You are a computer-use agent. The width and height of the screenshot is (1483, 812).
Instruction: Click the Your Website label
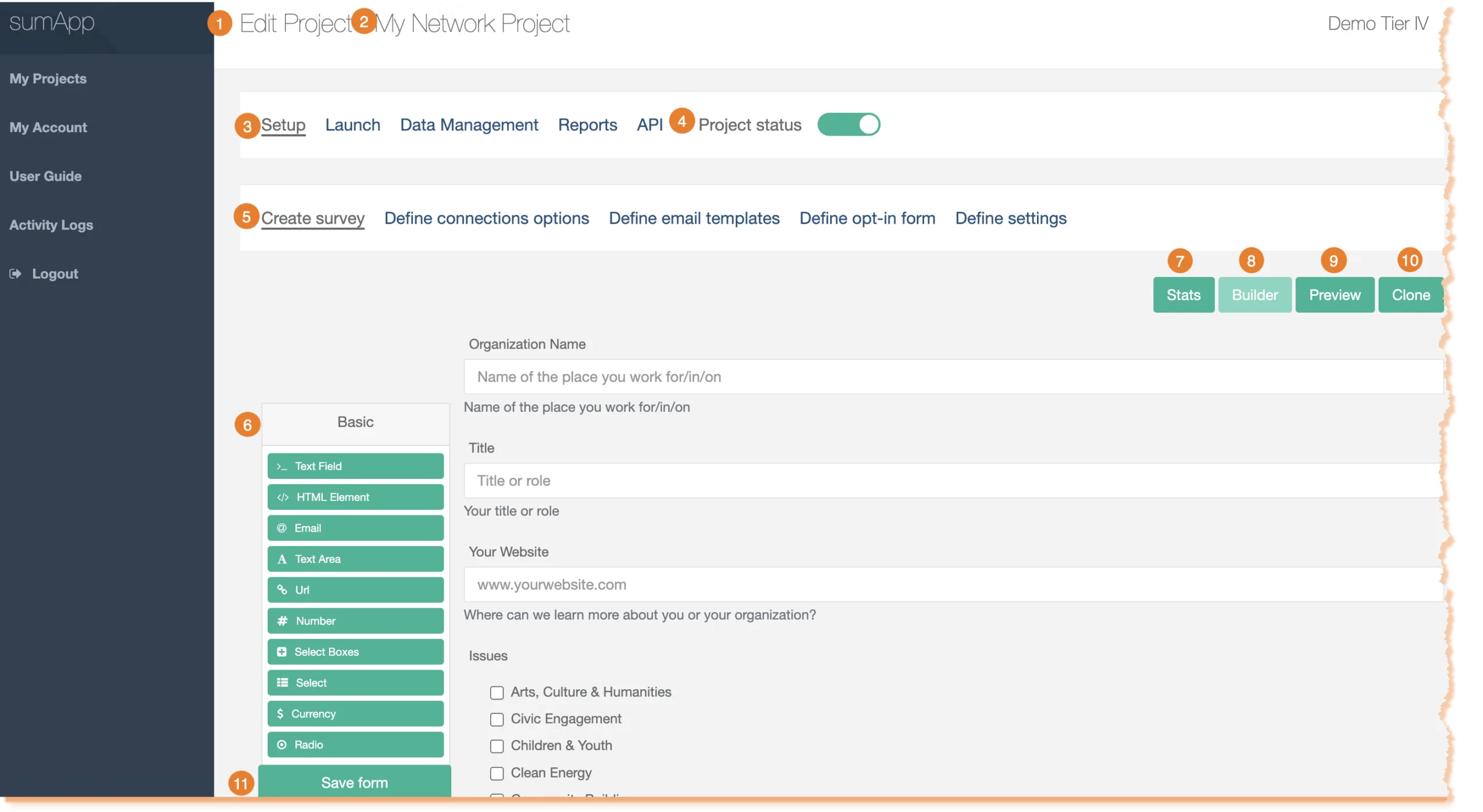pos(509,553)
